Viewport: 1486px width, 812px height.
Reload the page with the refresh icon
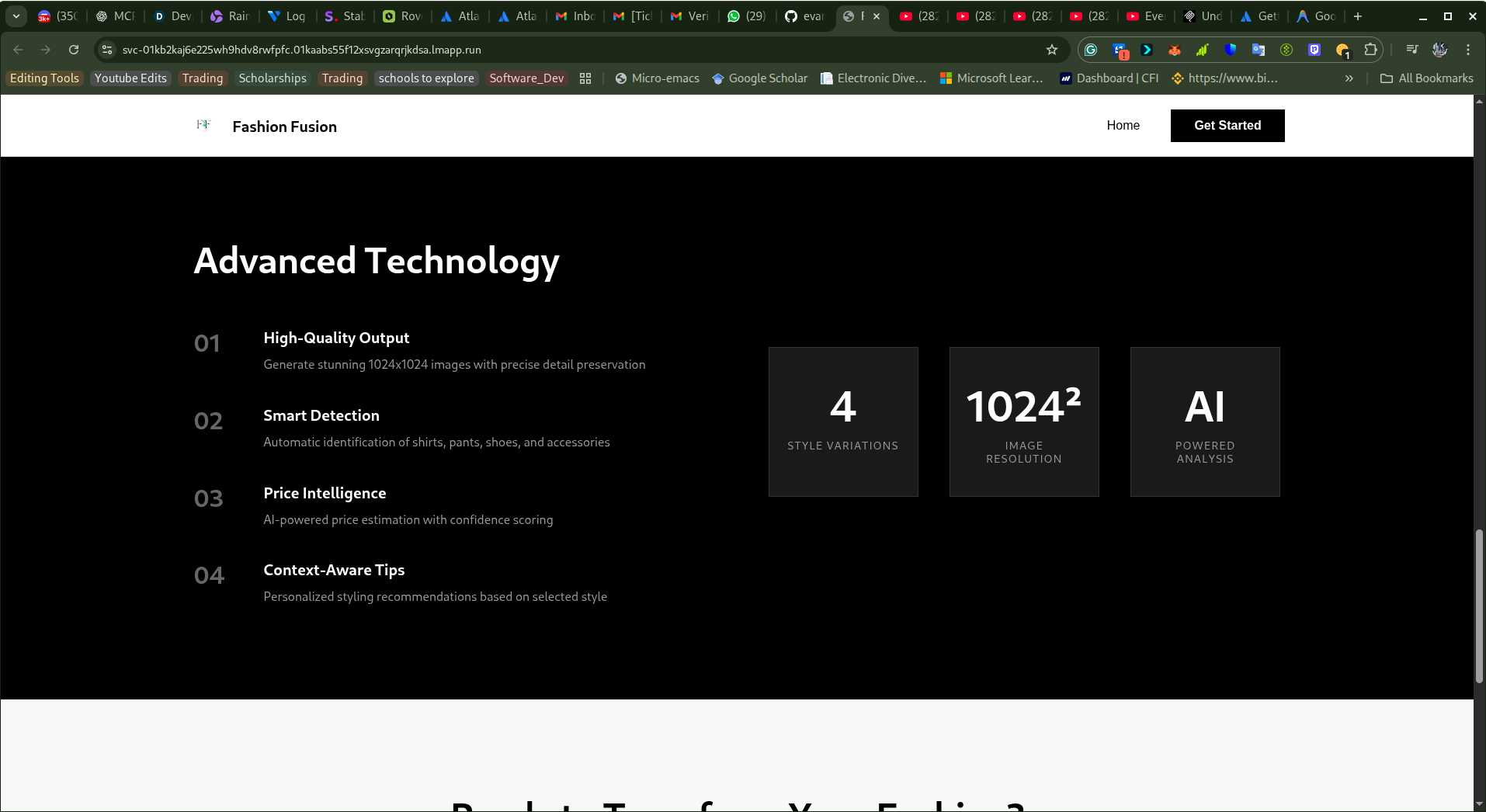[x=74, y=50]
